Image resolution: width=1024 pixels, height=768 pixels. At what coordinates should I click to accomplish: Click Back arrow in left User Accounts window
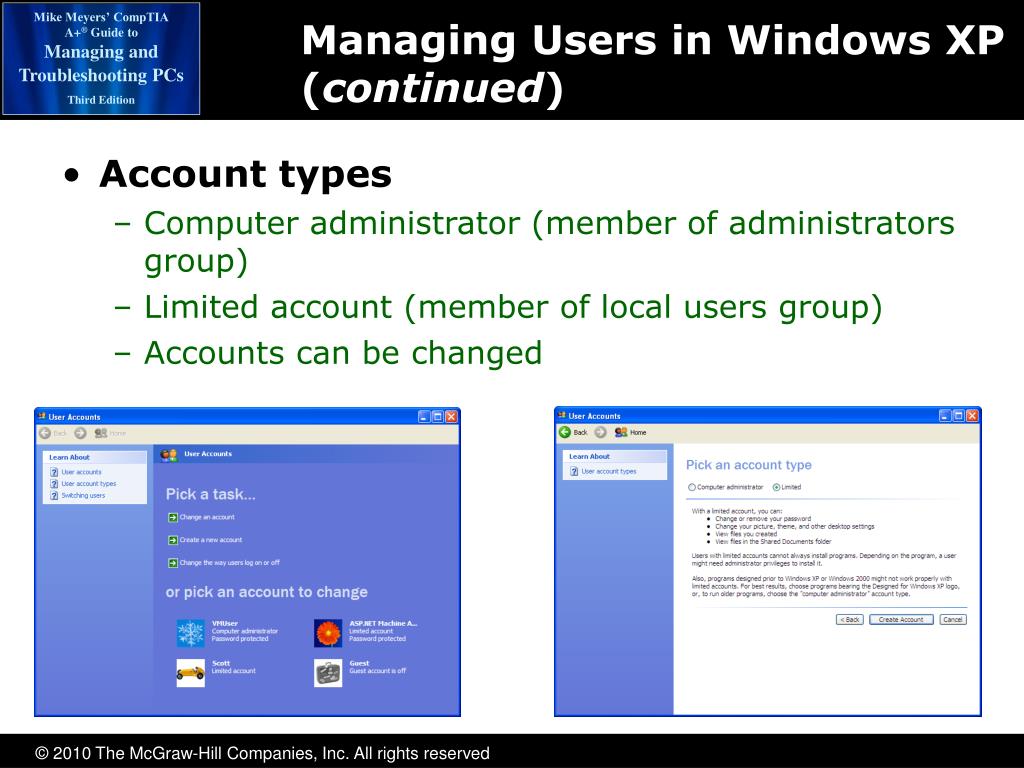pyautogui.click(x=45, y=433)
